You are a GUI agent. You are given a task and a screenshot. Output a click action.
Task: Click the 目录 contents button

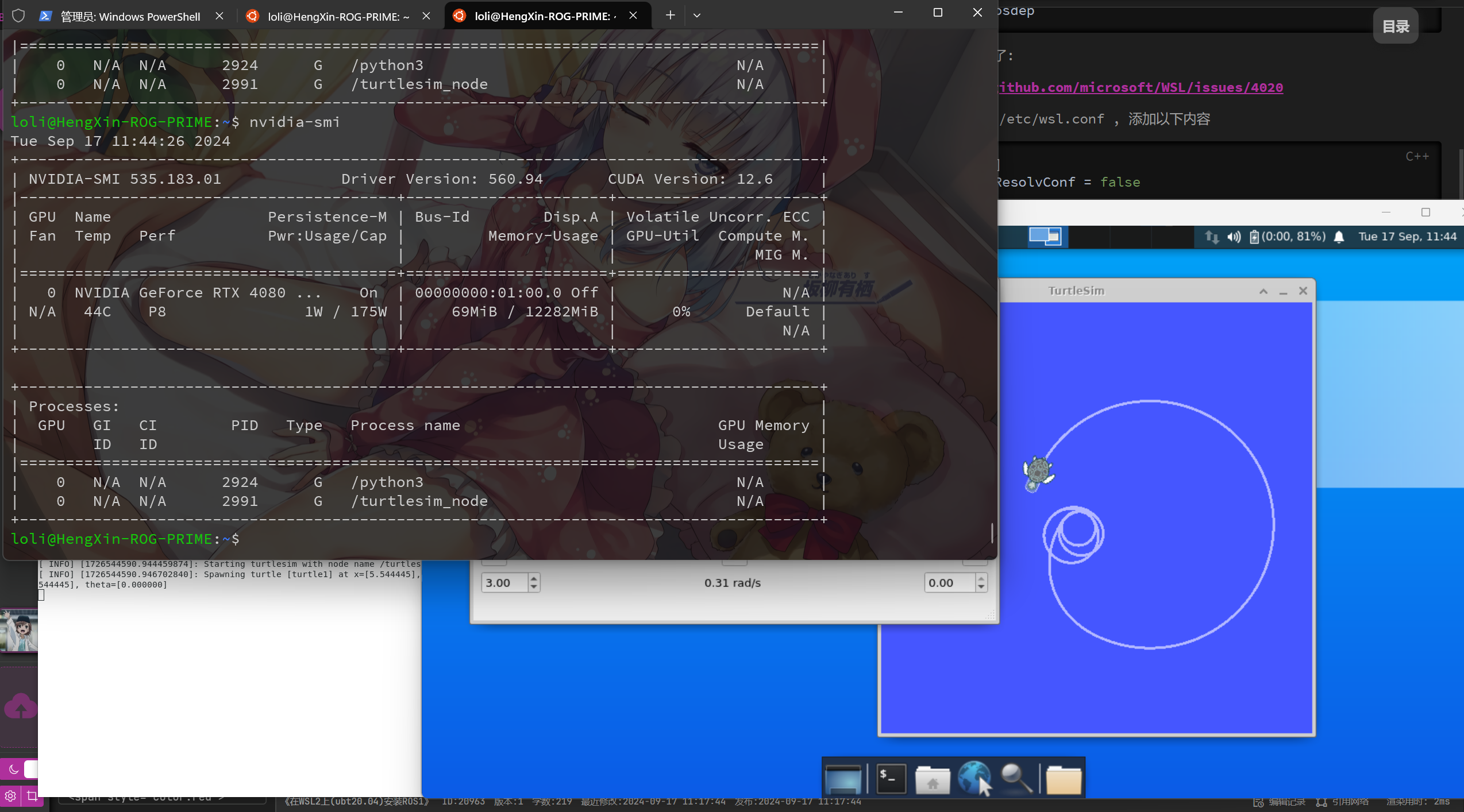[1396, 26]
